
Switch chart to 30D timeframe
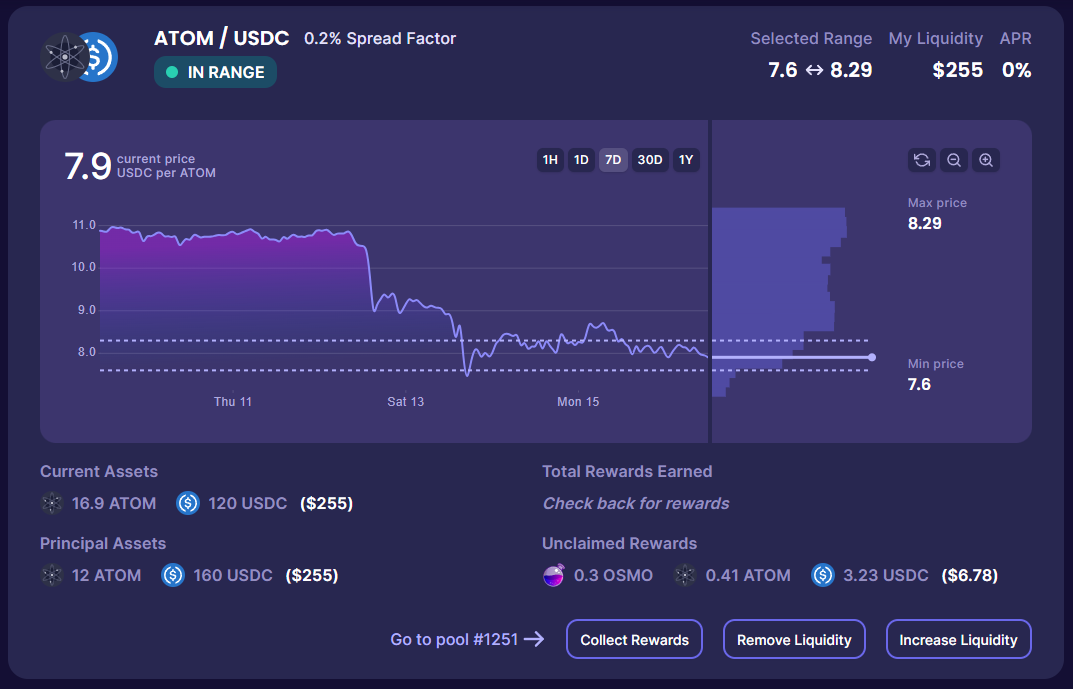point(650,160)
